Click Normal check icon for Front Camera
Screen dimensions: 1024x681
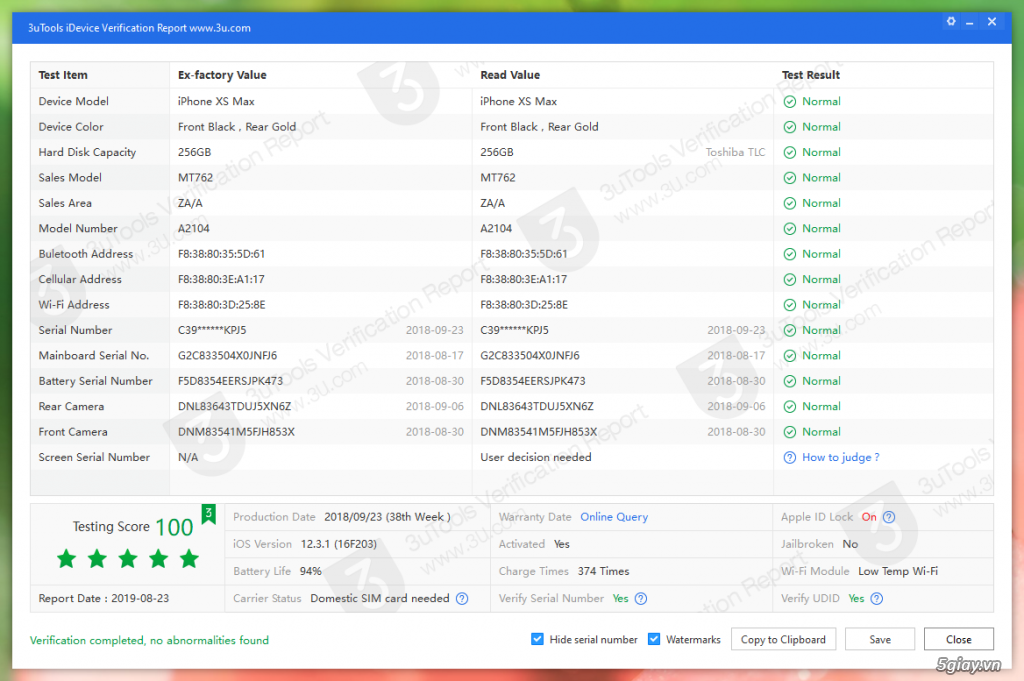coord(790,432)
